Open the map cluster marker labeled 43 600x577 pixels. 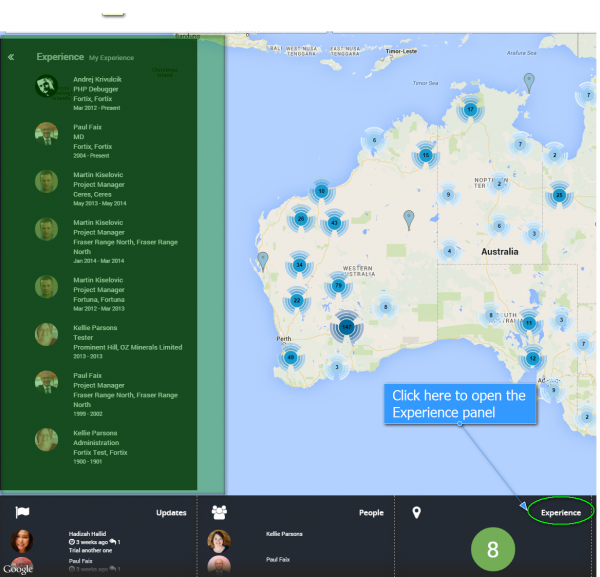coord(334,222)
